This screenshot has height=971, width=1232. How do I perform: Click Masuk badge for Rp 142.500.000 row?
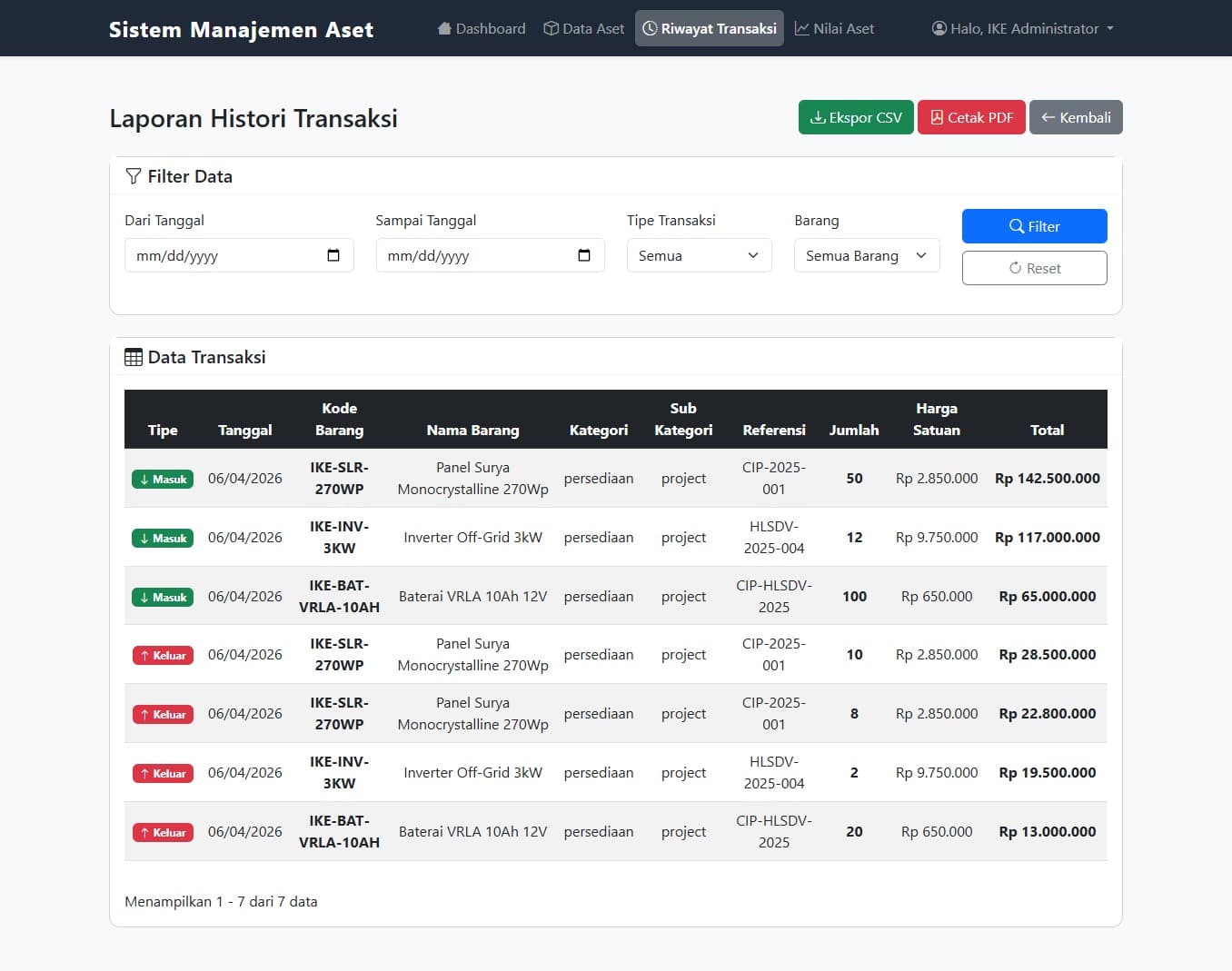tap(163, 479)
